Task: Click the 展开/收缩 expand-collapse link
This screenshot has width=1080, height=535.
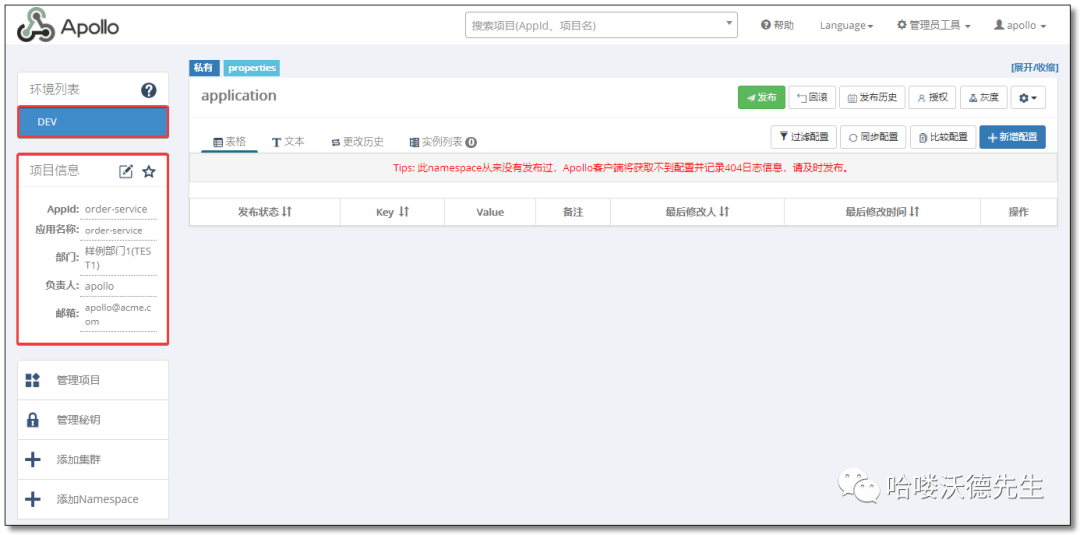Action: (x=1034, y=67)
